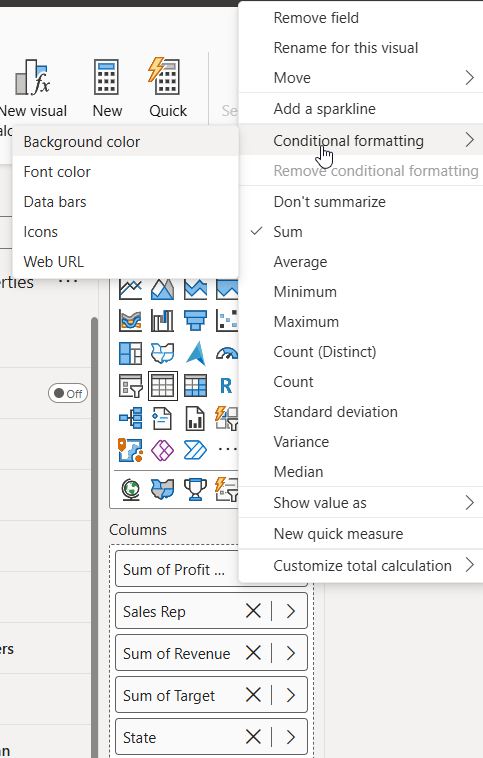Image resolution: width=483 pixels, height=758 pixels.
Task: Click the Quick measure lightning icon
Action: 164,76
